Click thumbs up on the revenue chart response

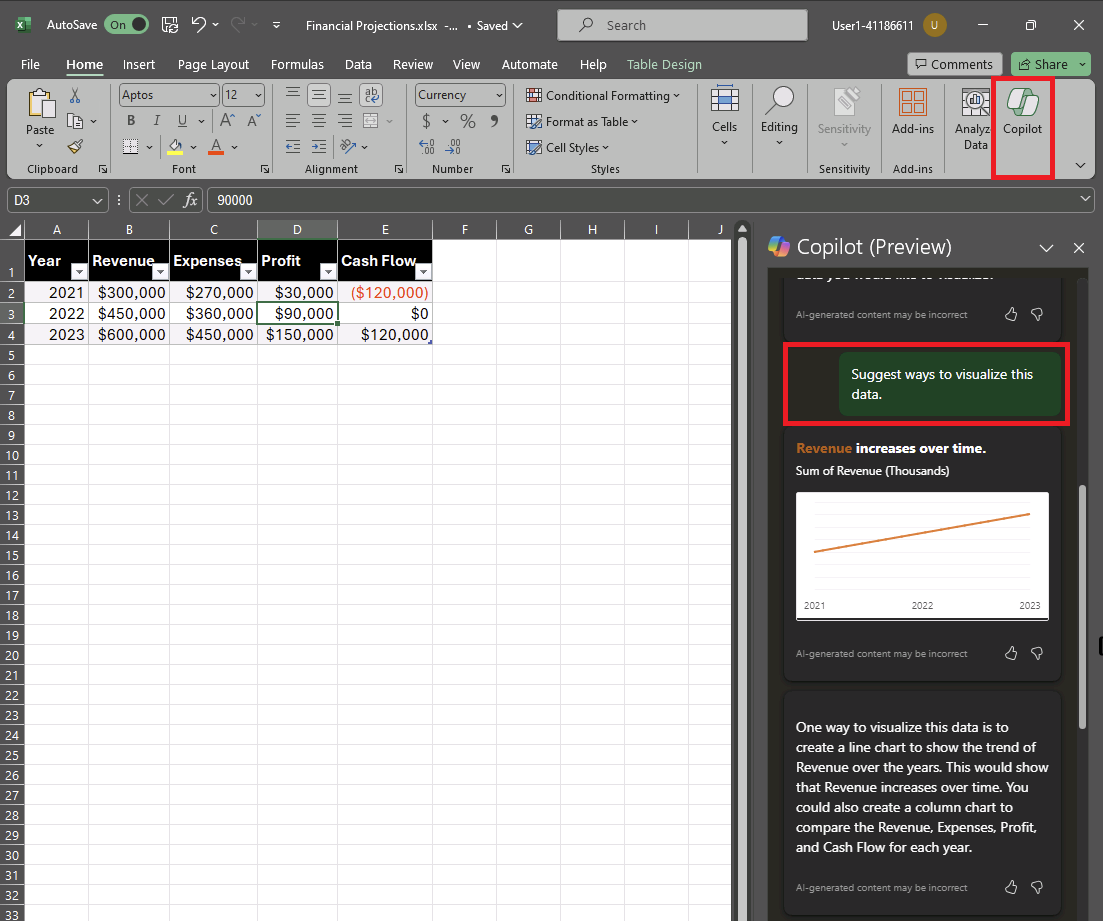click(1011, 653)
